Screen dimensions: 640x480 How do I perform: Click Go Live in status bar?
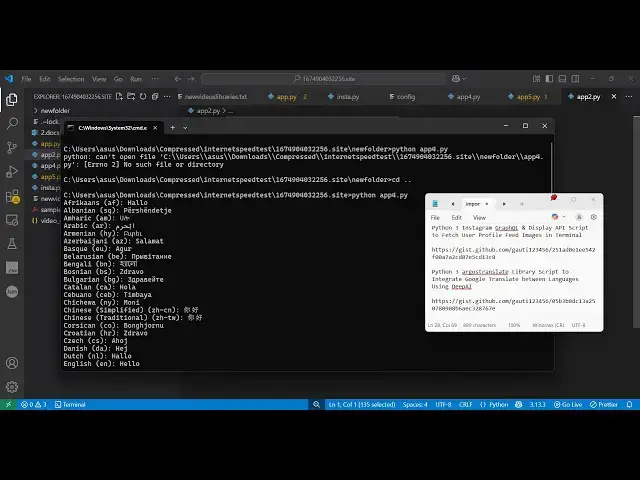point(568,404)
